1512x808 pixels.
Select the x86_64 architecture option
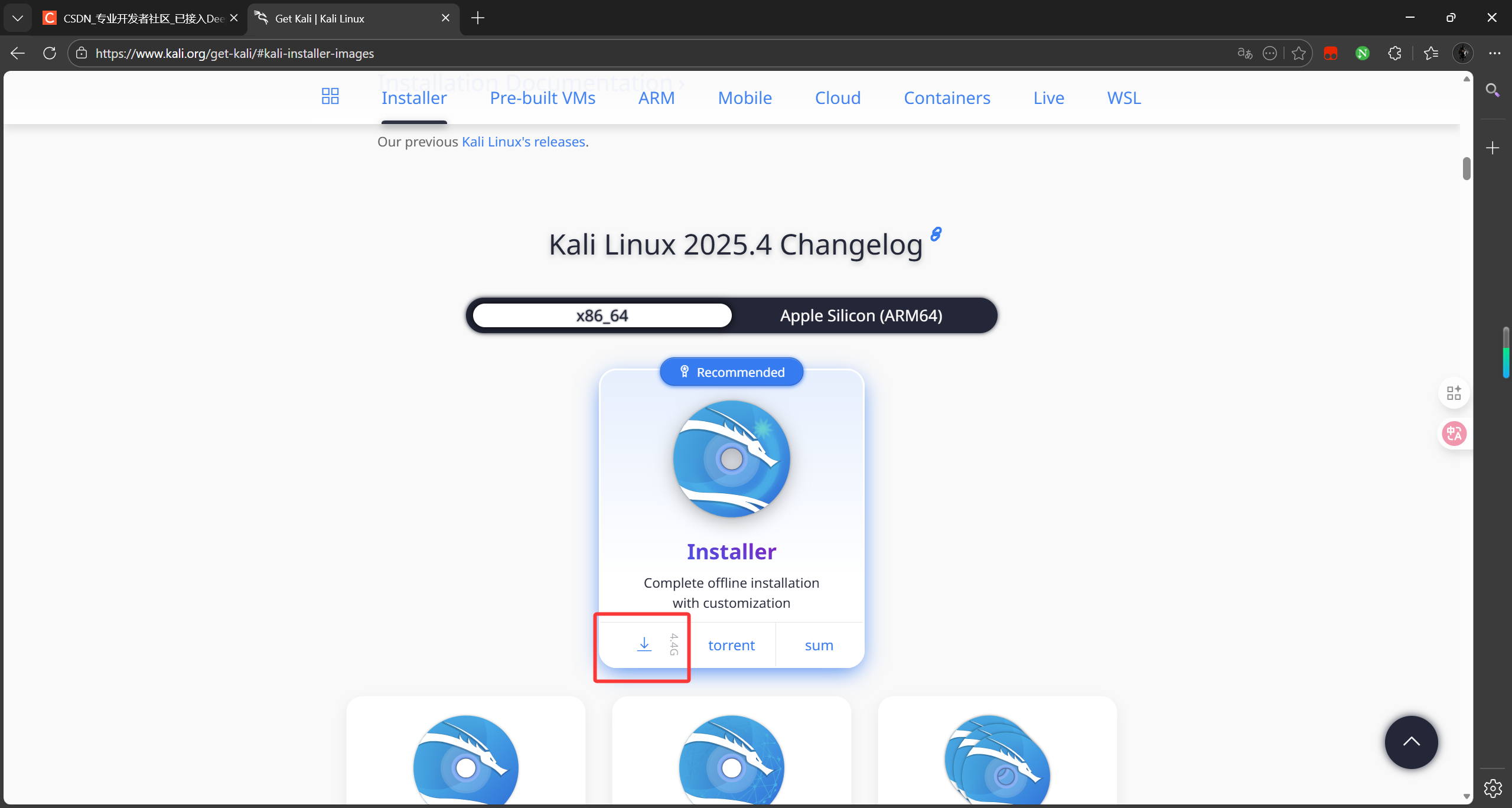[x=602, y=315]
